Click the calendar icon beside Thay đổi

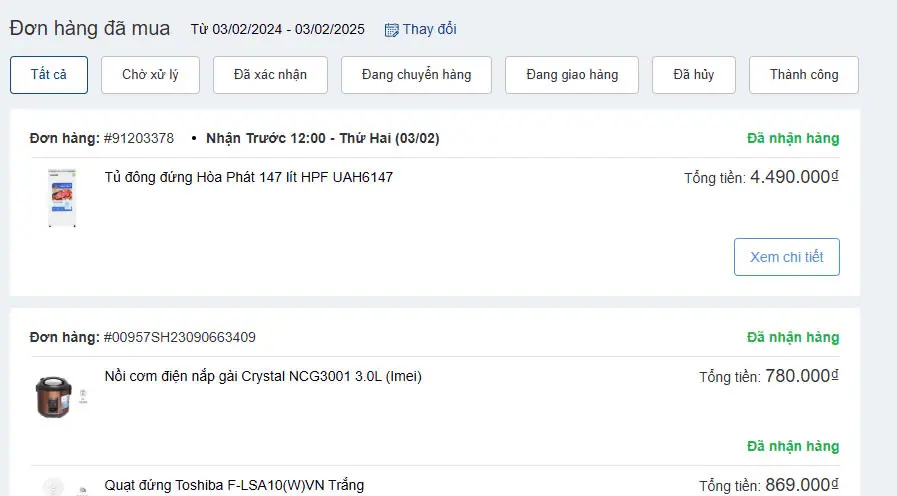(x=391, y=30)
